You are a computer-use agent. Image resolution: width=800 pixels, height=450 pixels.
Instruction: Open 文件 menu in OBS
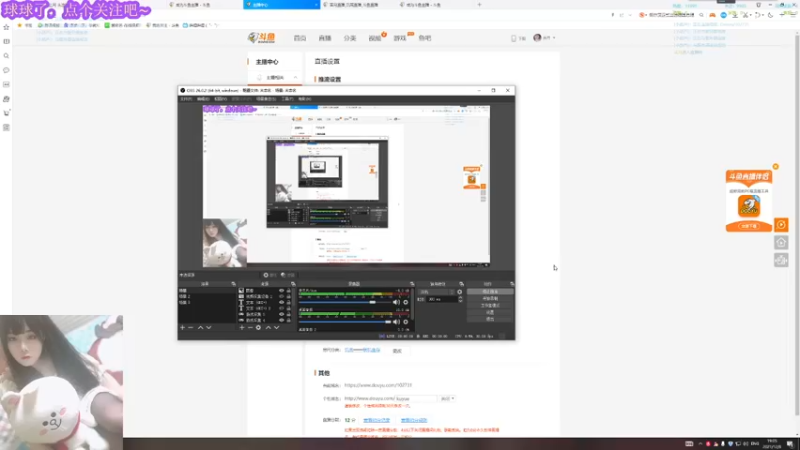tap(186, 99)
